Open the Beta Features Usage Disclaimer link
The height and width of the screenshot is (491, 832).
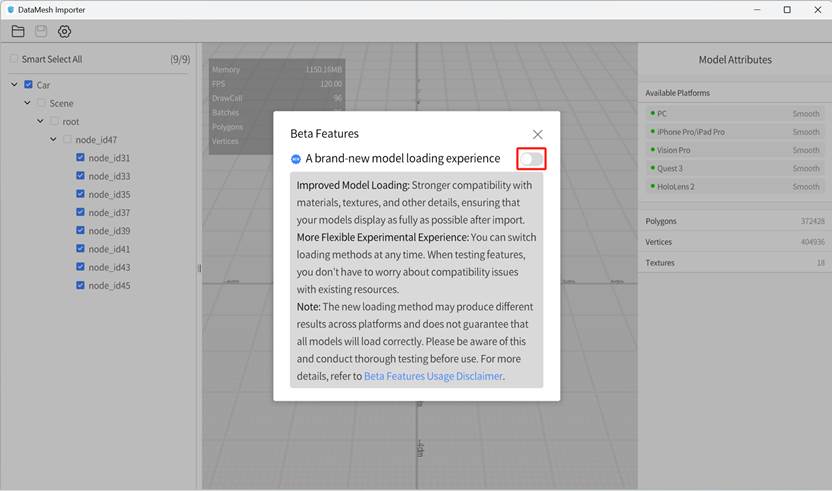(433, 376)
